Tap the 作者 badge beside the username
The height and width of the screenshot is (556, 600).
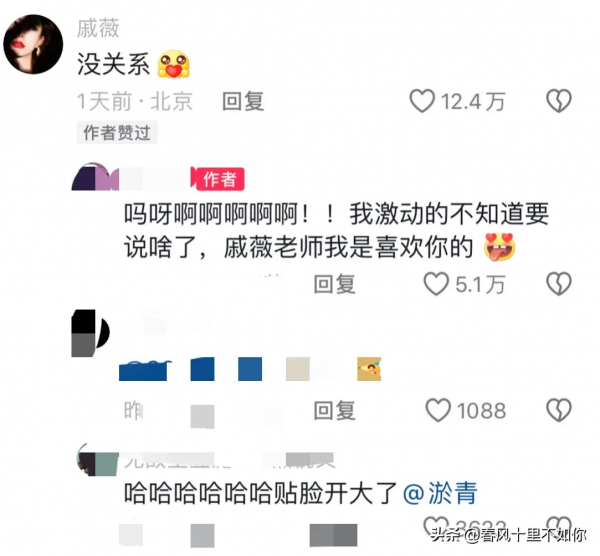(220, 179)
